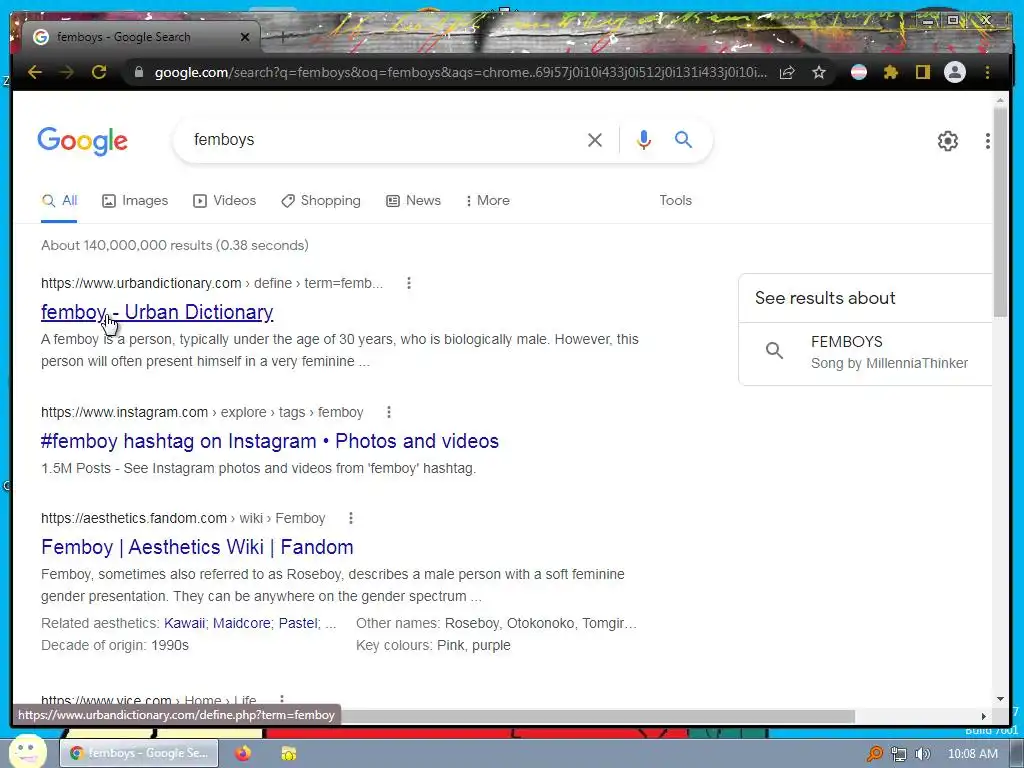Click the Google logo
The height and width of the screenshot is (768, 1024).
click(x=82, y=141)
